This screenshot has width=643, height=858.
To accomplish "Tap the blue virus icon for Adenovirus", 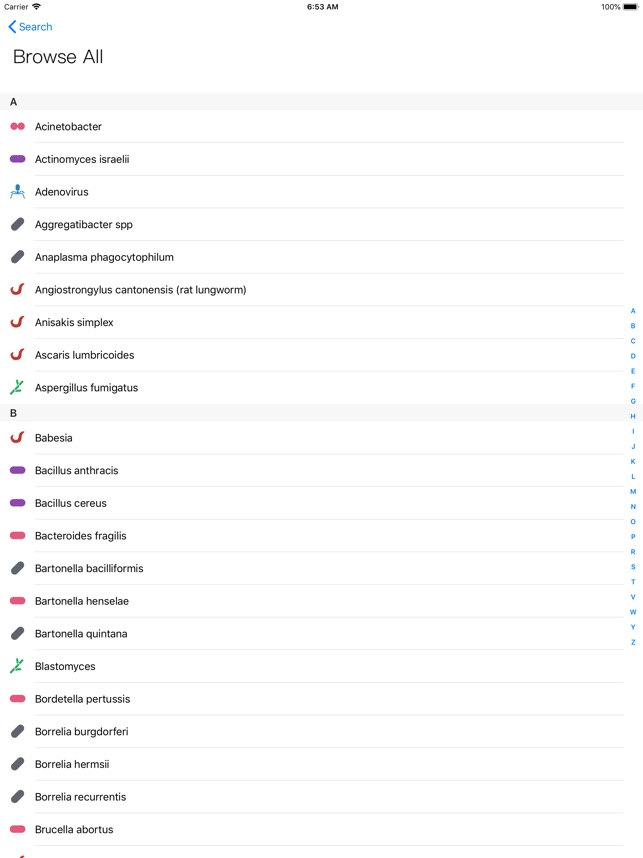I will click(17, 191).
